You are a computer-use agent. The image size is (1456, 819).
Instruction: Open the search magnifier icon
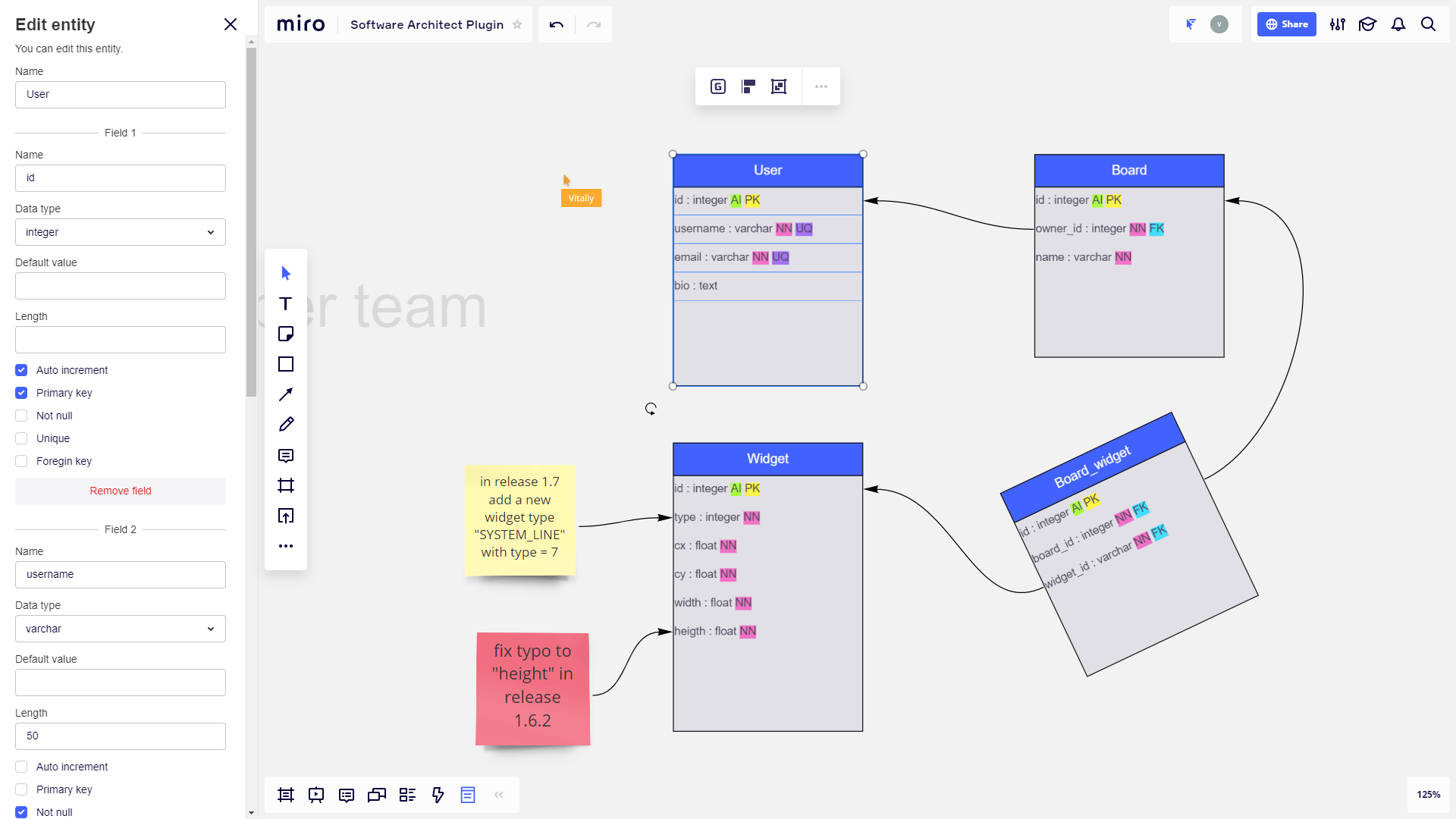1428,24
